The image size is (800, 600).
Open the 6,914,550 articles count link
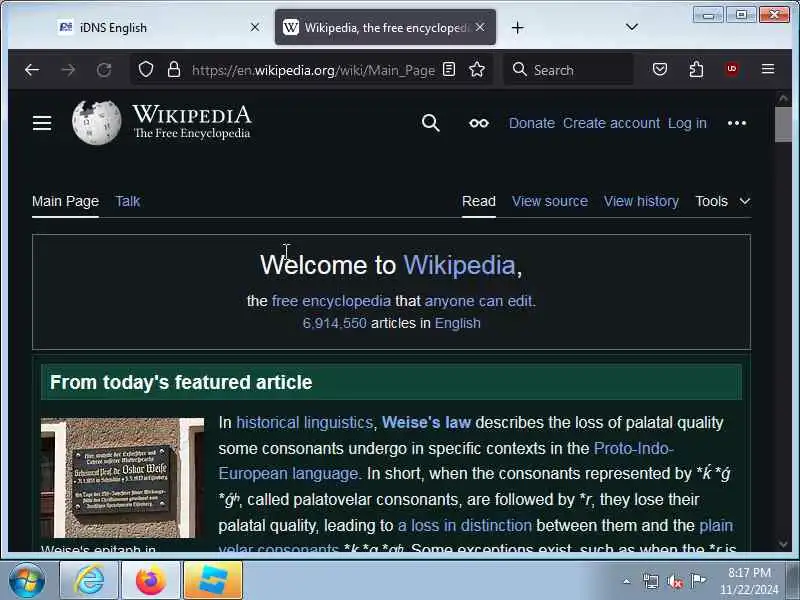tap(334, 323)
